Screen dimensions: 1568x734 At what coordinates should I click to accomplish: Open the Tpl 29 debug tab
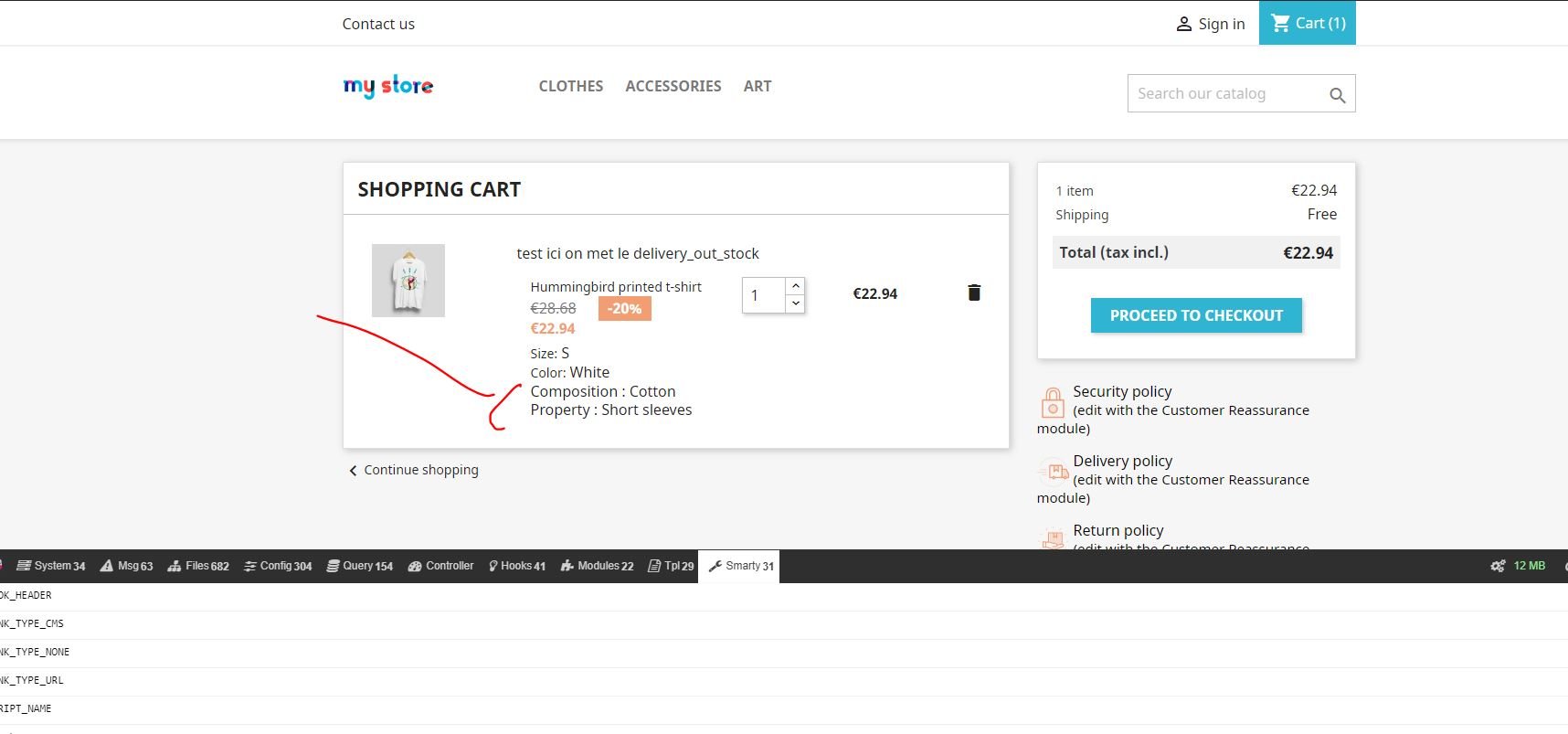pyautogui.click(x=671, y=566)
